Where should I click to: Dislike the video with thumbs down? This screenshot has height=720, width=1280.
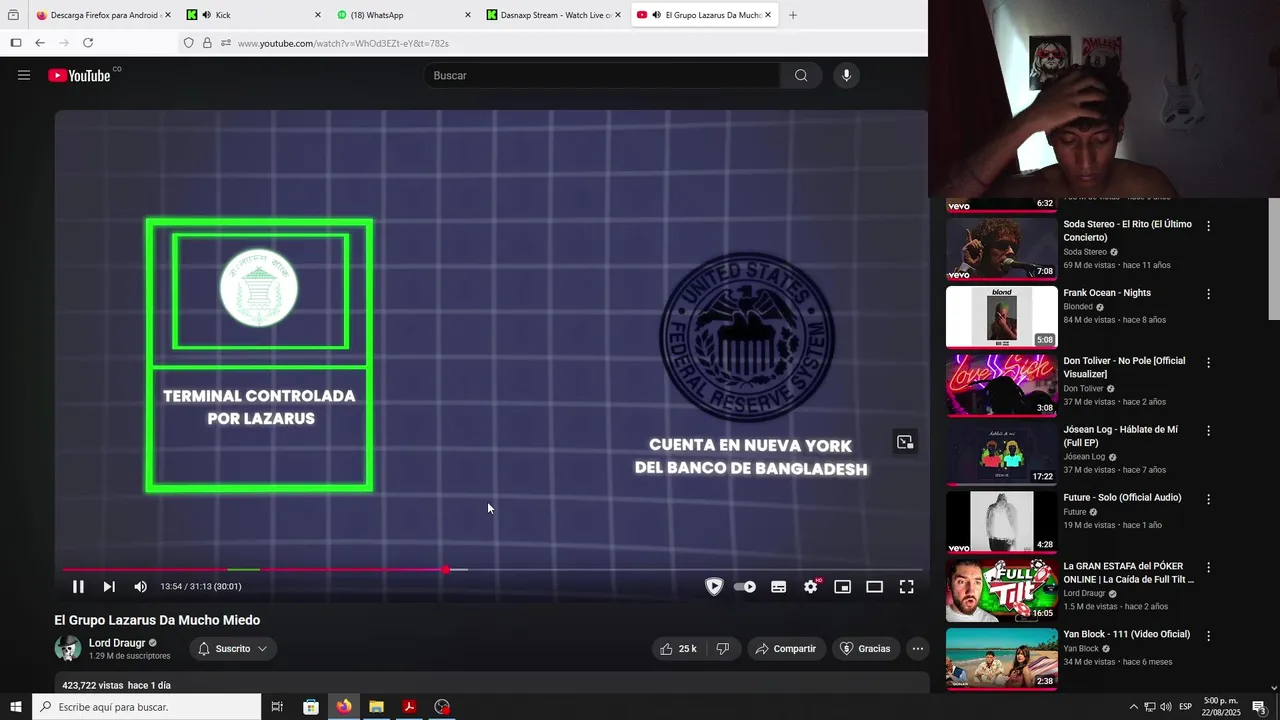coord(723,649)
